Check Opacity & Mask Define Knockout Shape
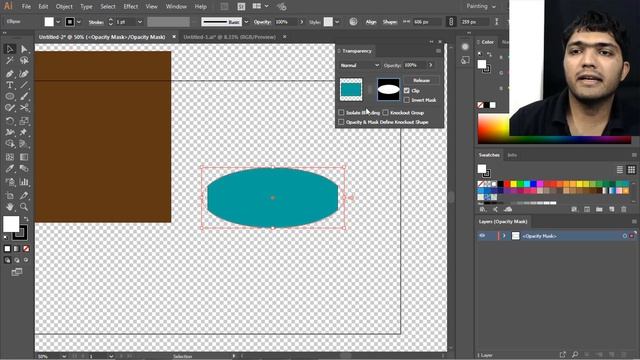Image resolution: width=640 pixels, height=360 pixels. click(x=341, y=122)
